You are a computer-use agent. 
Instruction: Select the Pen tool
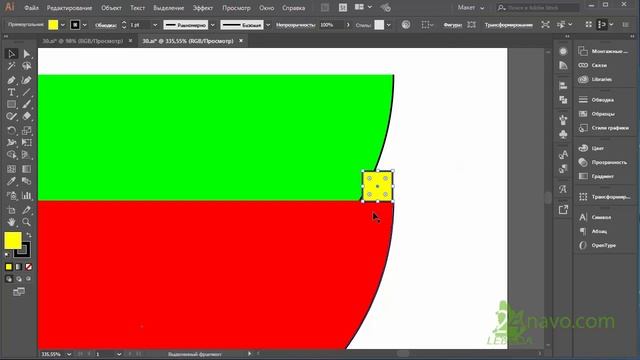tap(11, 80)
